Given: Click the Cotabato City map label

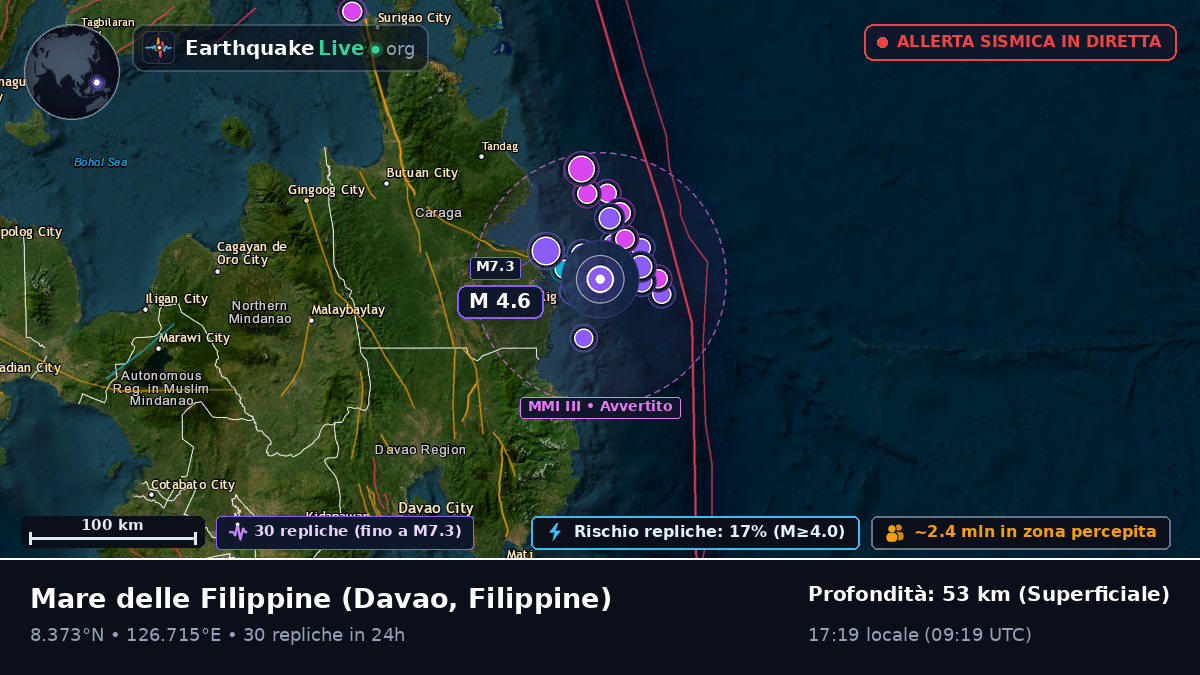Looking at the screenshot, I should pyautogui.click(x=193, y=485).
